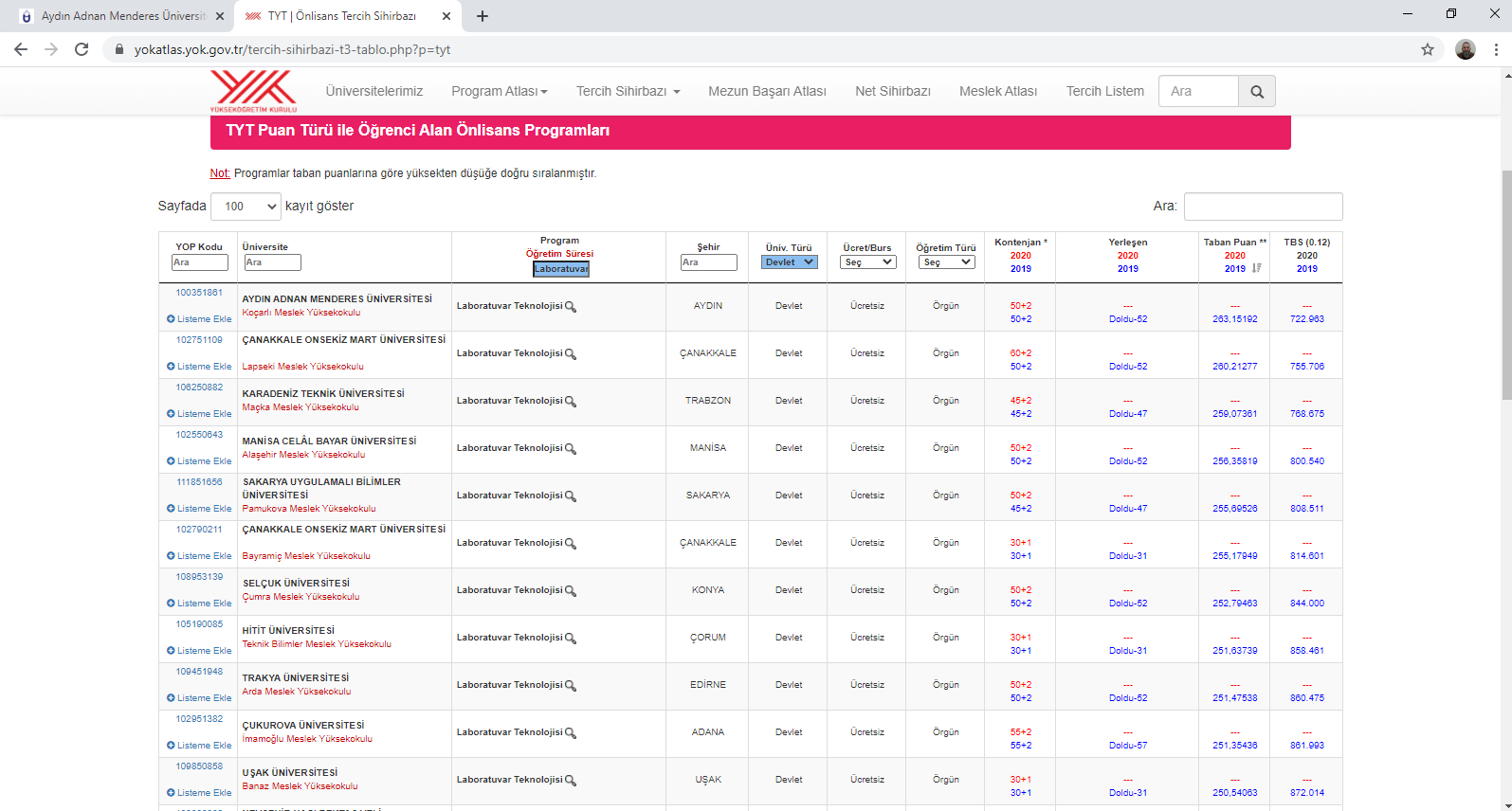Open a new browser tab
Screen dimensions: 1512x811
pyautogui.click(x=483, y=16)
